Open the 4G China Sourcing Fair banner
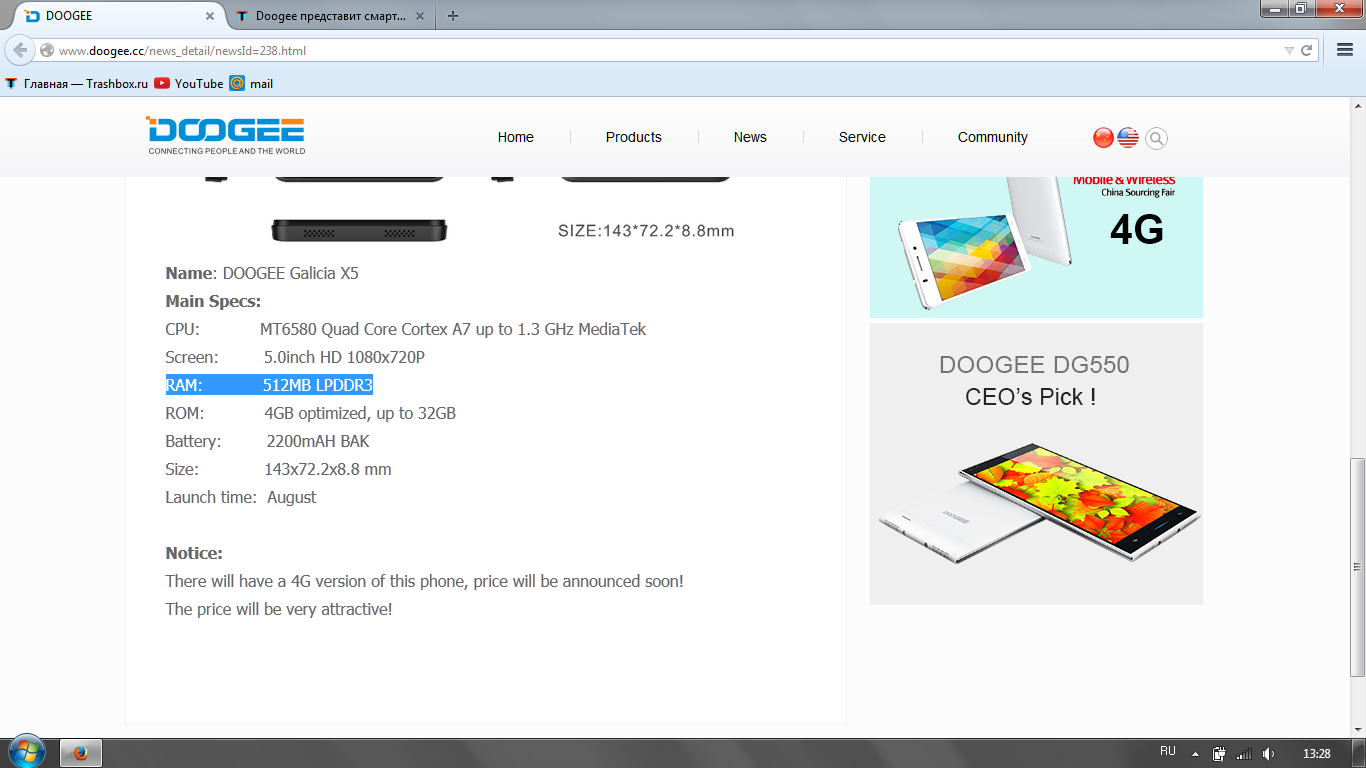The height and width of the screenshot is (768, 1366). point(1036,247)
